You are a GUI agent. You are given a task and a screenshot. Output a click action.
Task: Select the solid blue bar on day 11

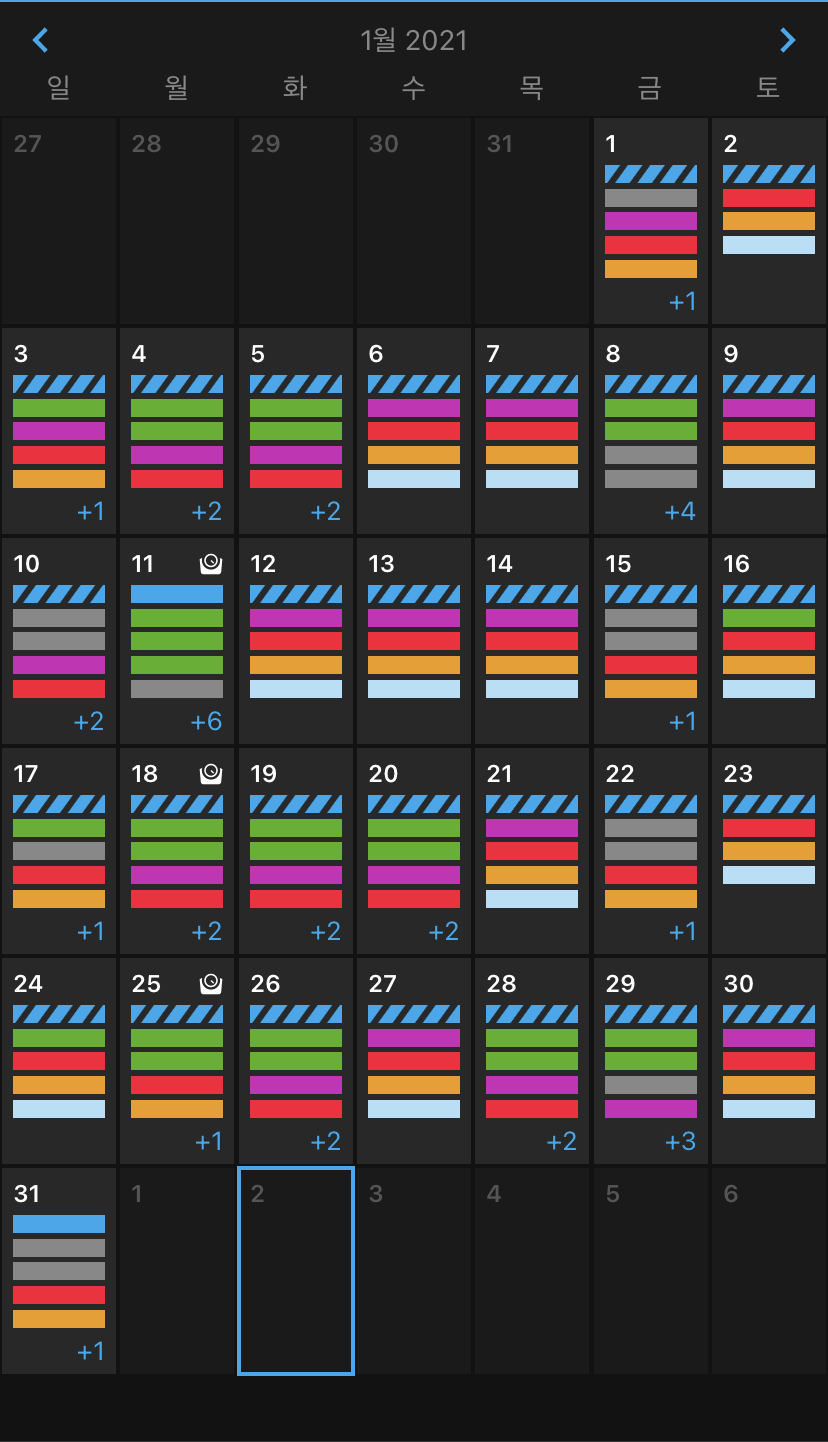click(x=177, y=594)
